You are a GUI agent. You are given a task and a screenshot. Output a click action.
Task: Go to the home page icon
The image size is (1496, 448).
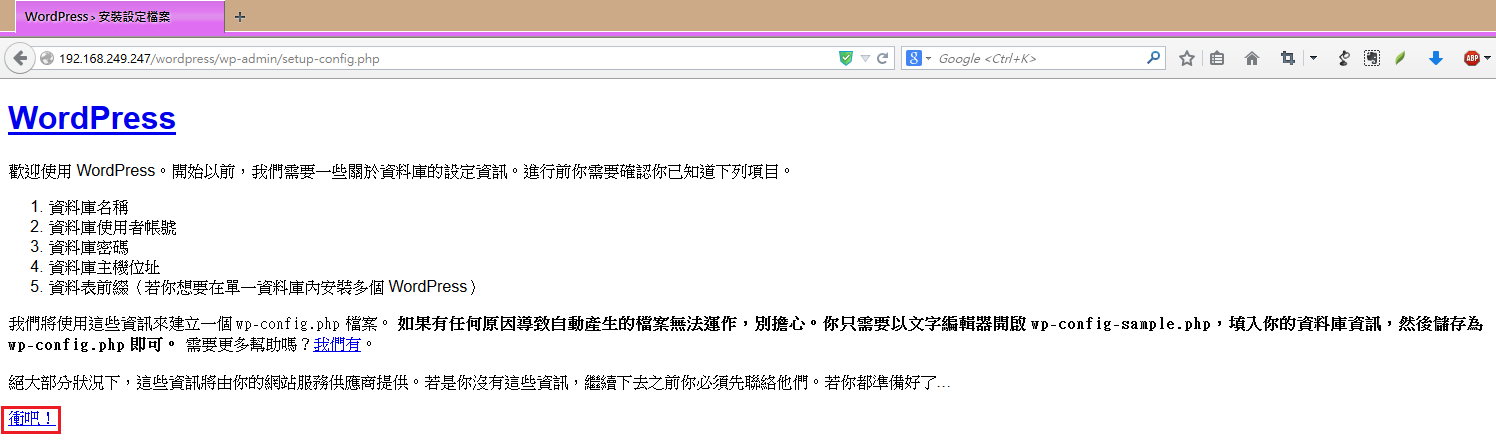(1251, 58)
